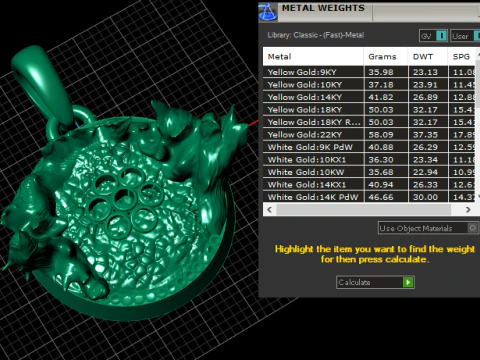Sort by the DWT column header

(x=428, y=56)
